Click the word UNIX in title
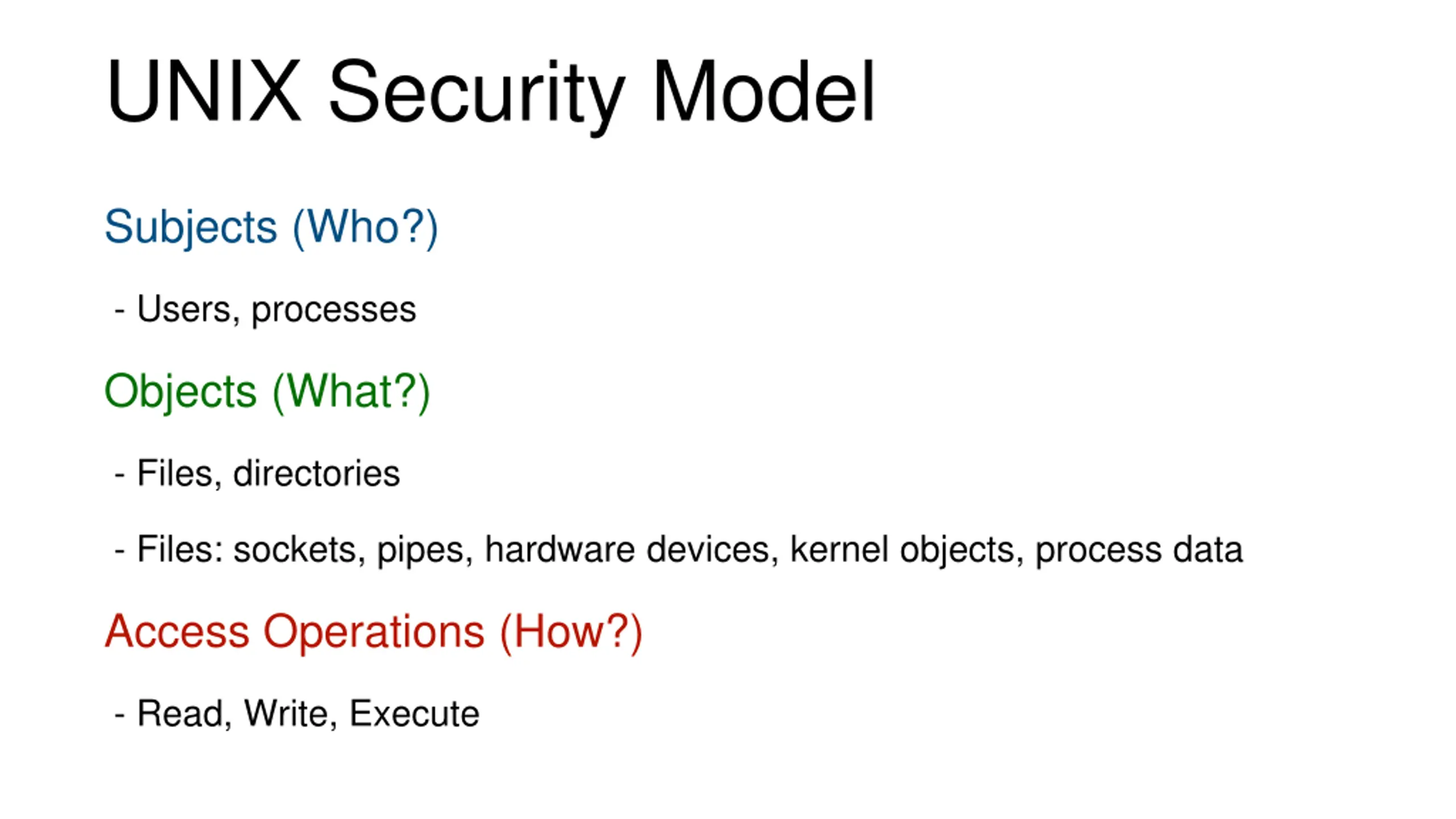 (204, 91)
